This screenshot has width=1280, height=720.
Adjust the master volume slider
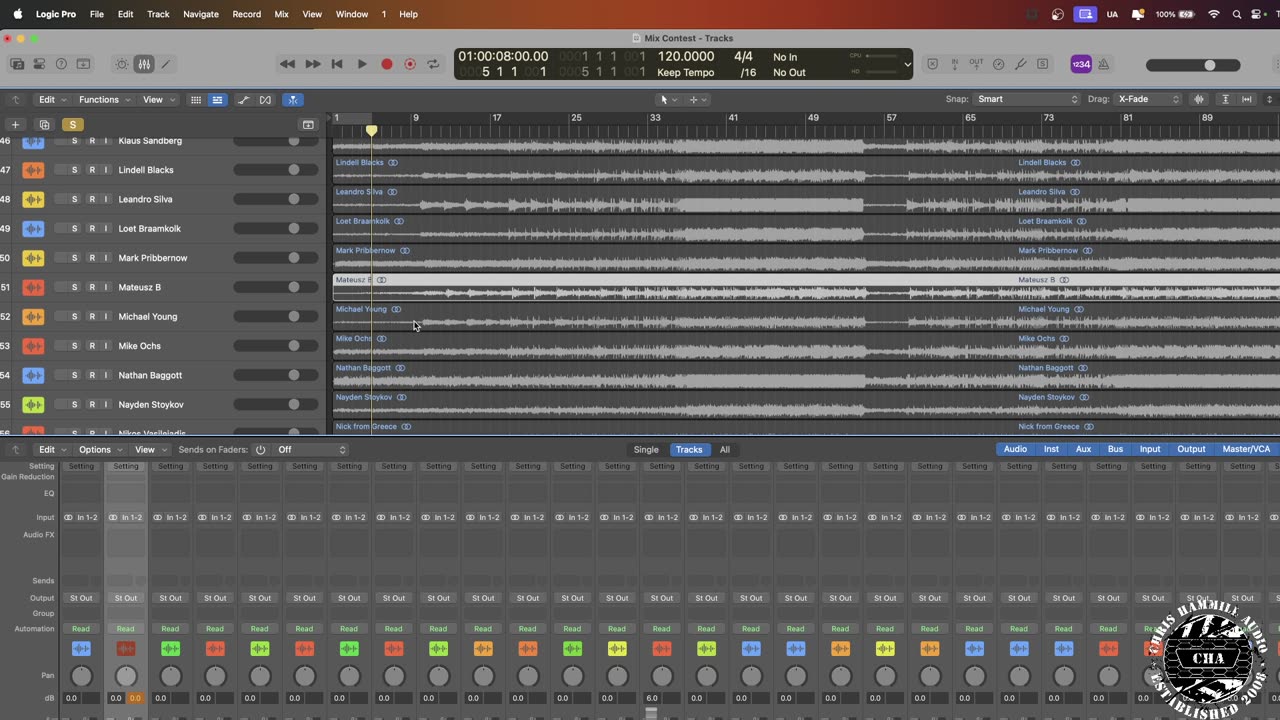[x=1193, y=65]
